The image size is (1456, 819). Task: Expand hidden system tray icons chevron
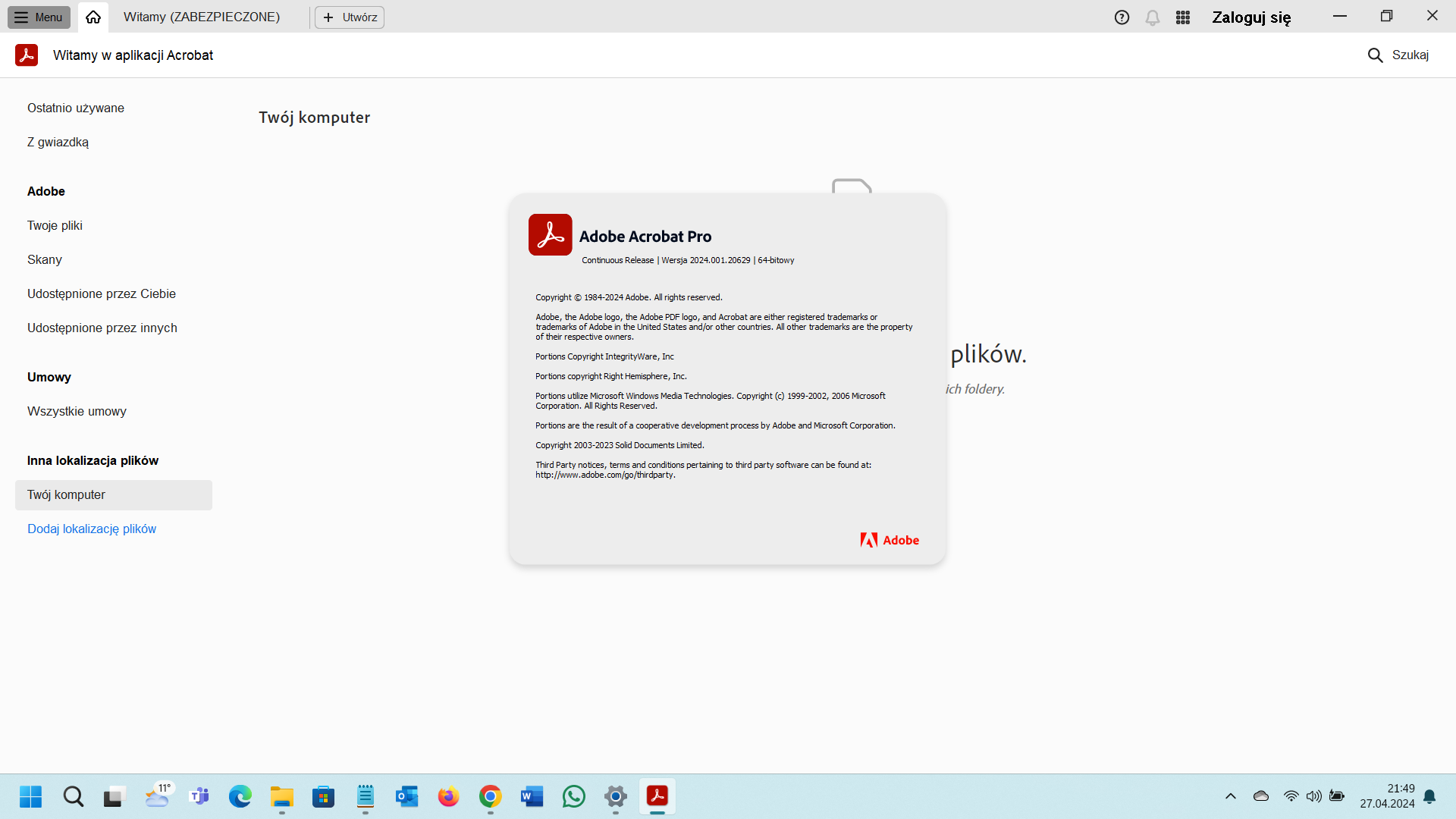pyautogui.click(x=1231, y=796)
